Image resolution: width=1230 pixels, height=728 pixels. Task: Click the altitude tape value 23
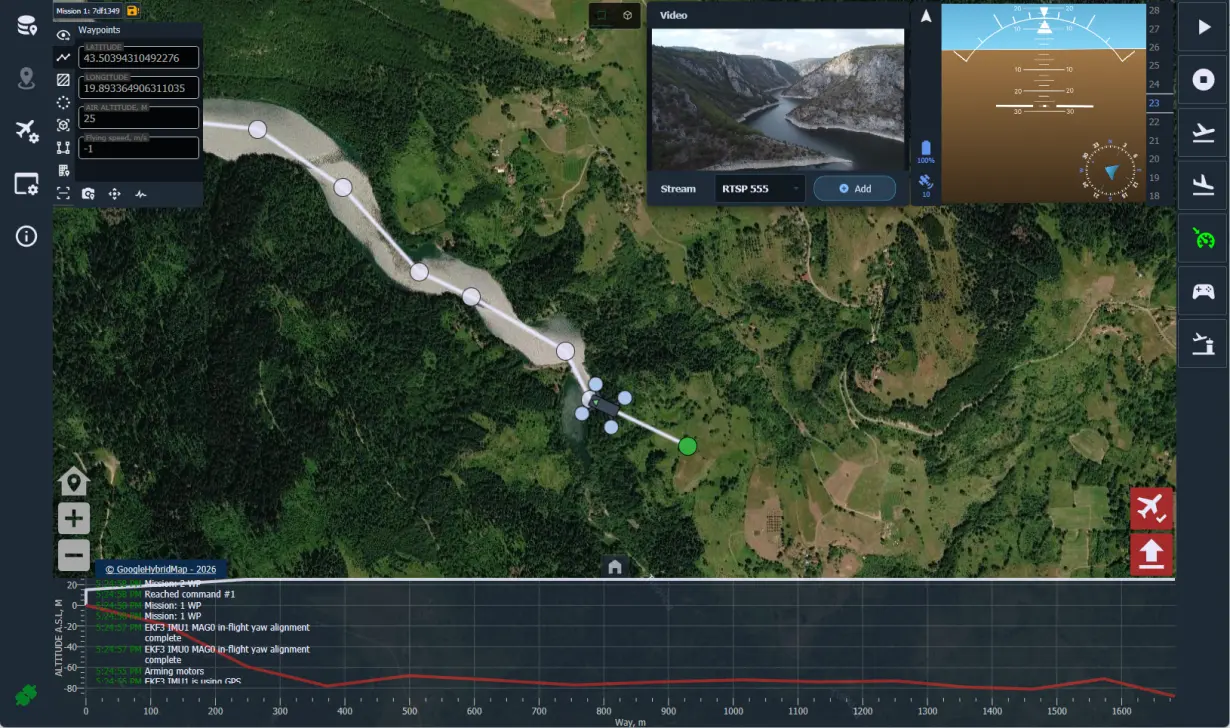click(1154, 103)
